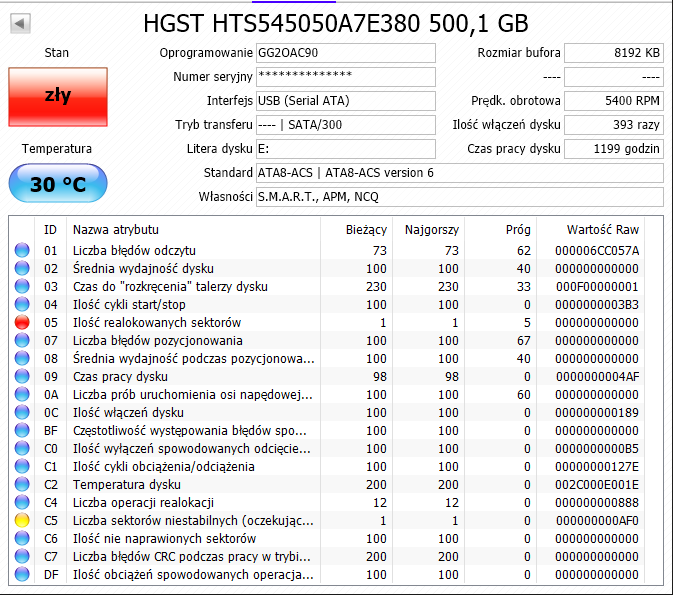This screenshot has height=595, width=673.
Task: Select the 'Ilość nie naprawionych sektorów' attribute name
Action: tap(164, 539)
